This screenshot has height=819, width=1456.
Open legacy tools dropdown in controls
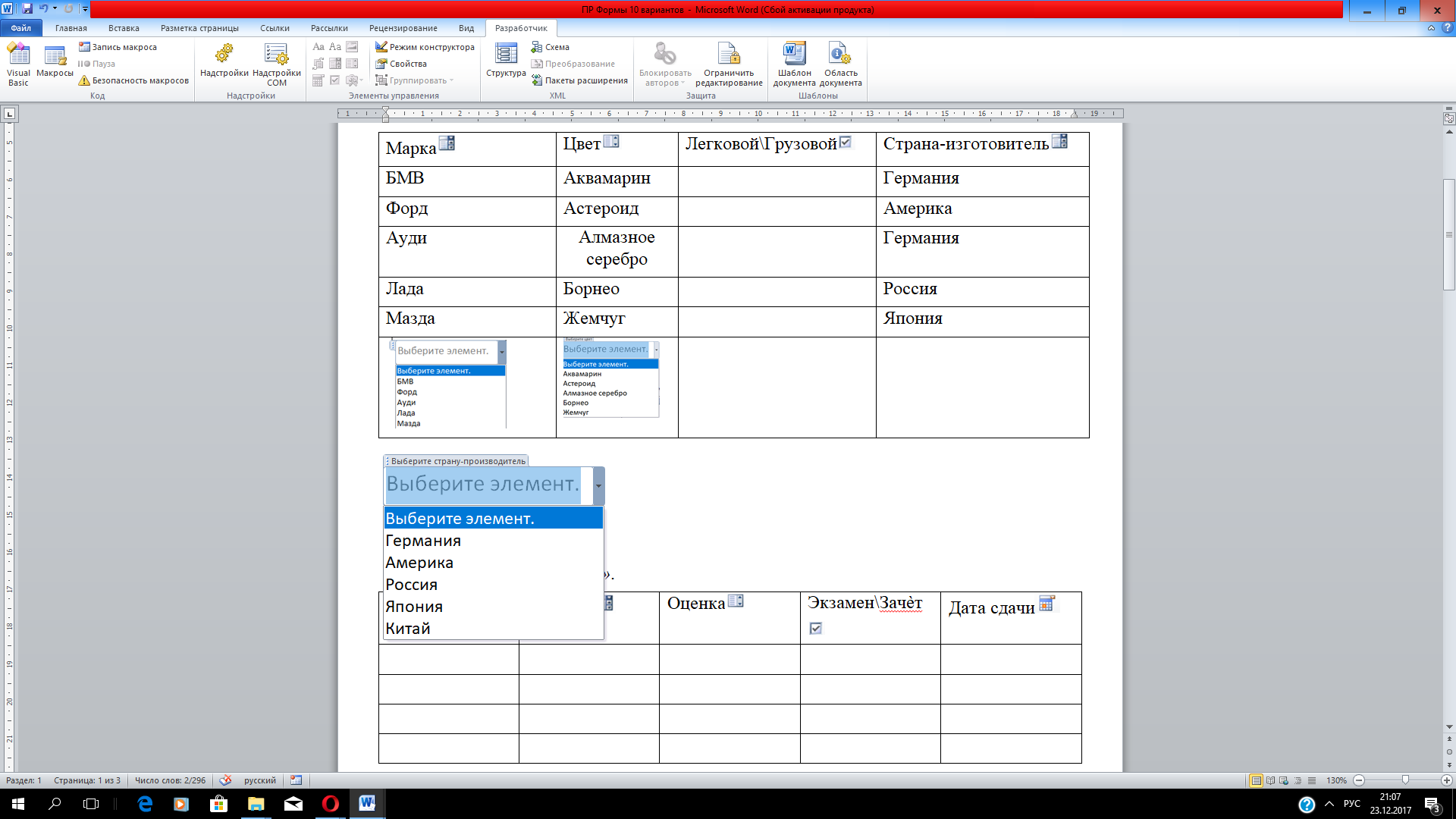(x=354, y=80)
